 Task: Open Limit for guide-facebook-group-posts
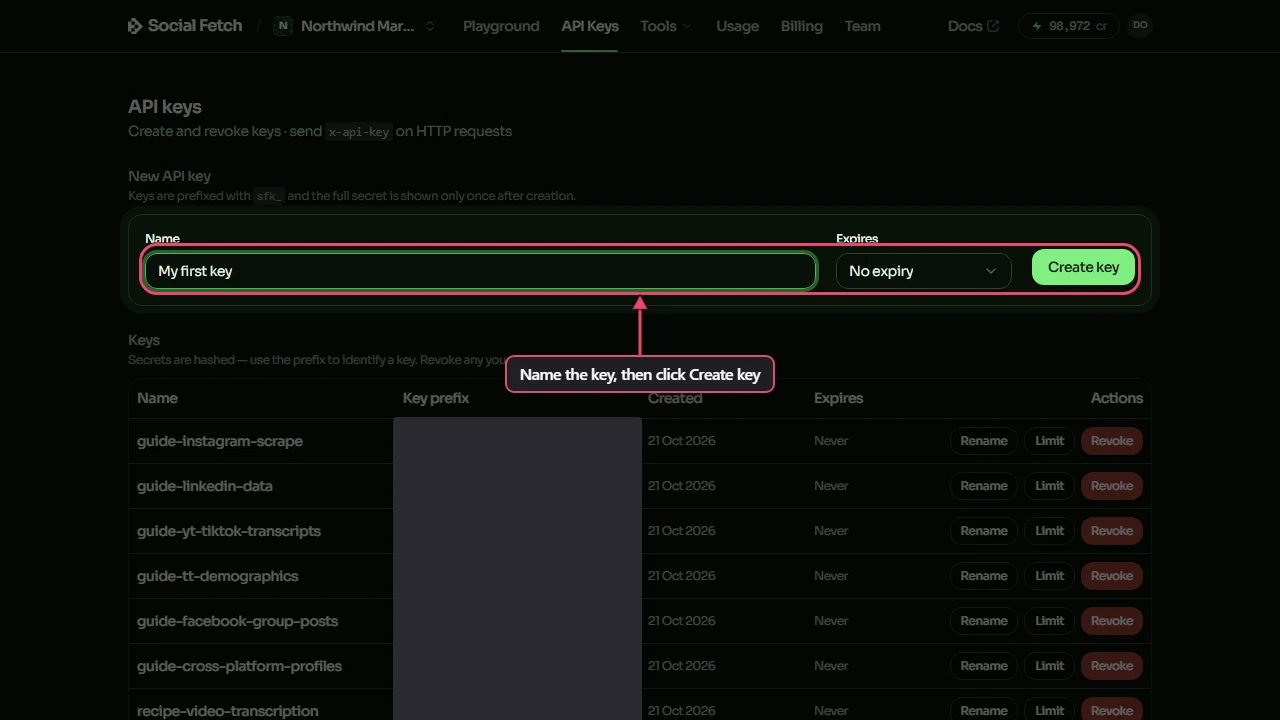[x=1050, y=621]
